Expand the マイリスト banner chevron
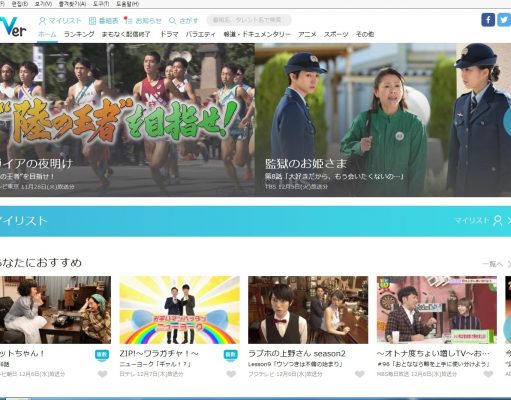The height and width of the screenshot is (400, 511). point(509,221)
